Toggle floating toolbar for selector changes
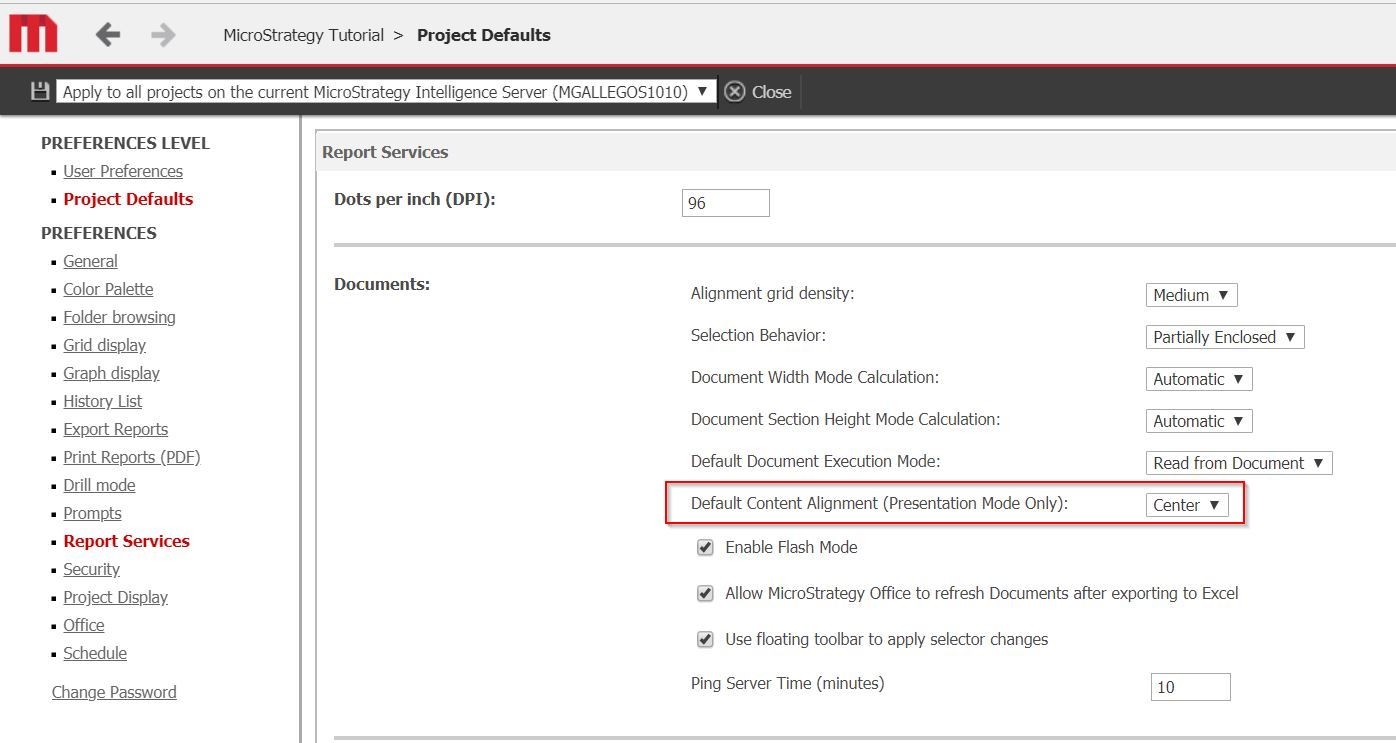This screenshot has height=743, width=1396. click(705, 640)
